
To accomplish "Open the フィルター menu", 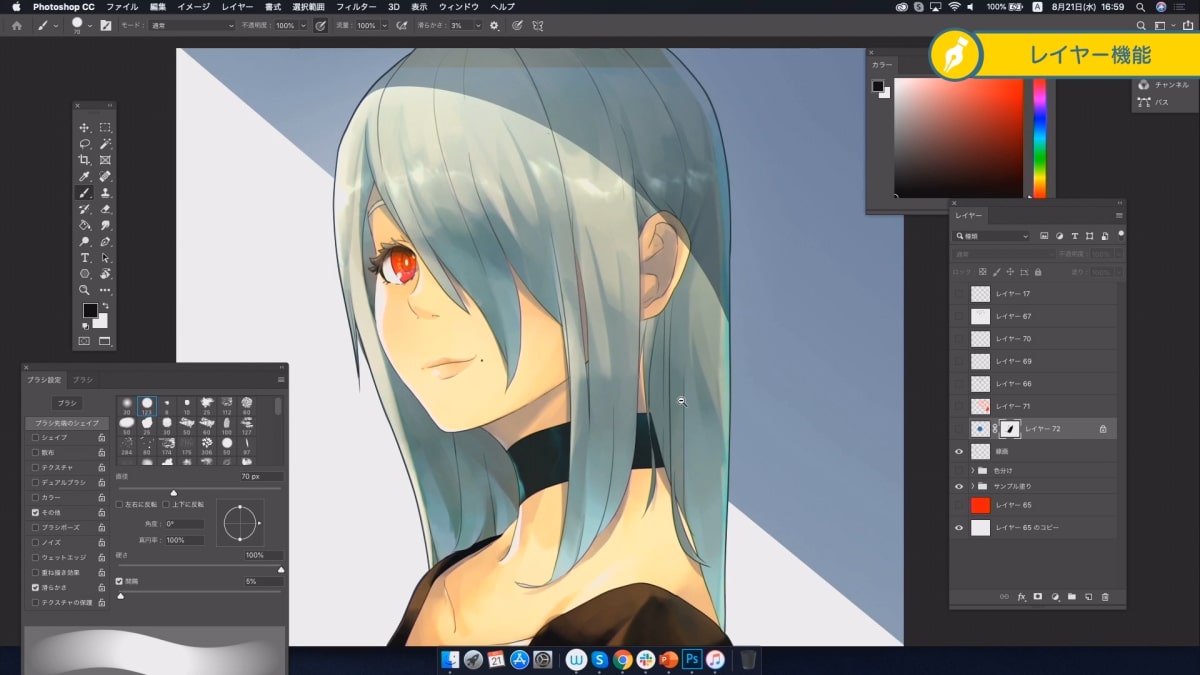I will 356,7.
